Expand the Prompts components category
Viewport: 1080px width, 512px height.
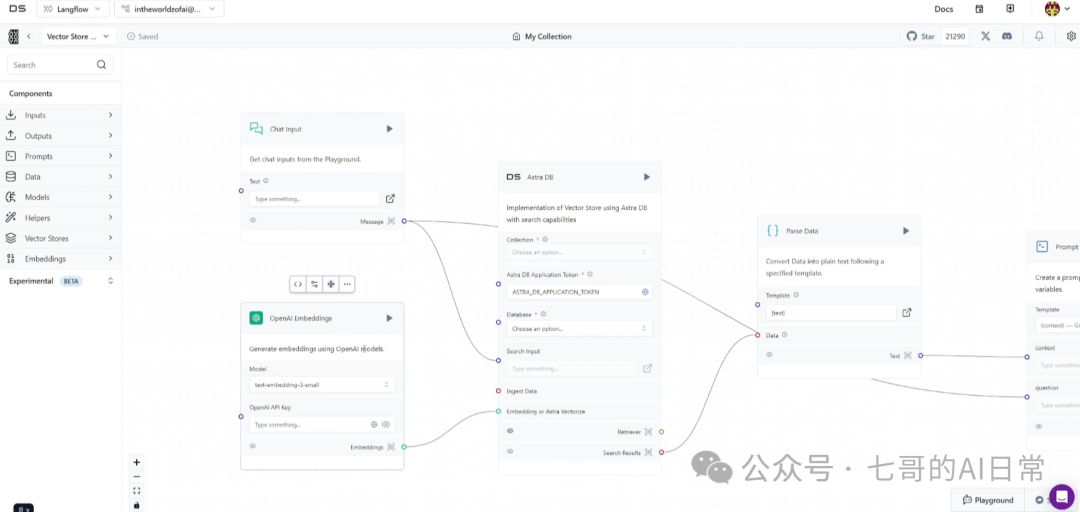(x=60, y=156)
